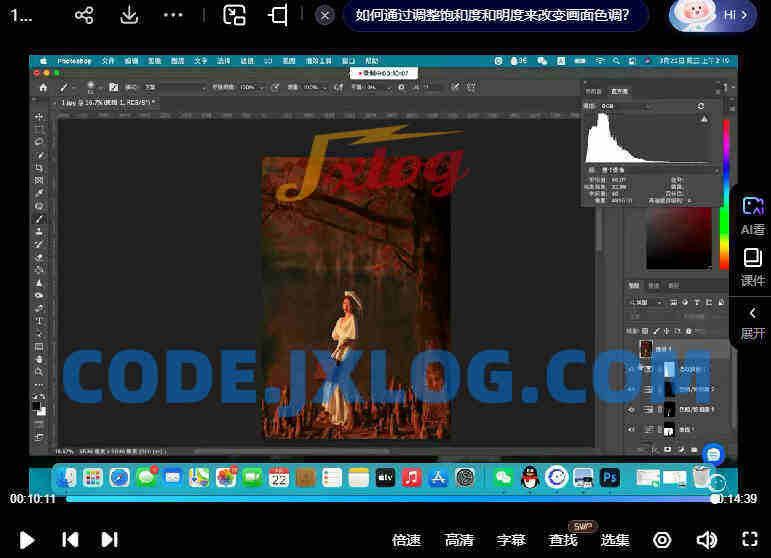Click the download icon

pyautogui.click(x=129, y=15)
